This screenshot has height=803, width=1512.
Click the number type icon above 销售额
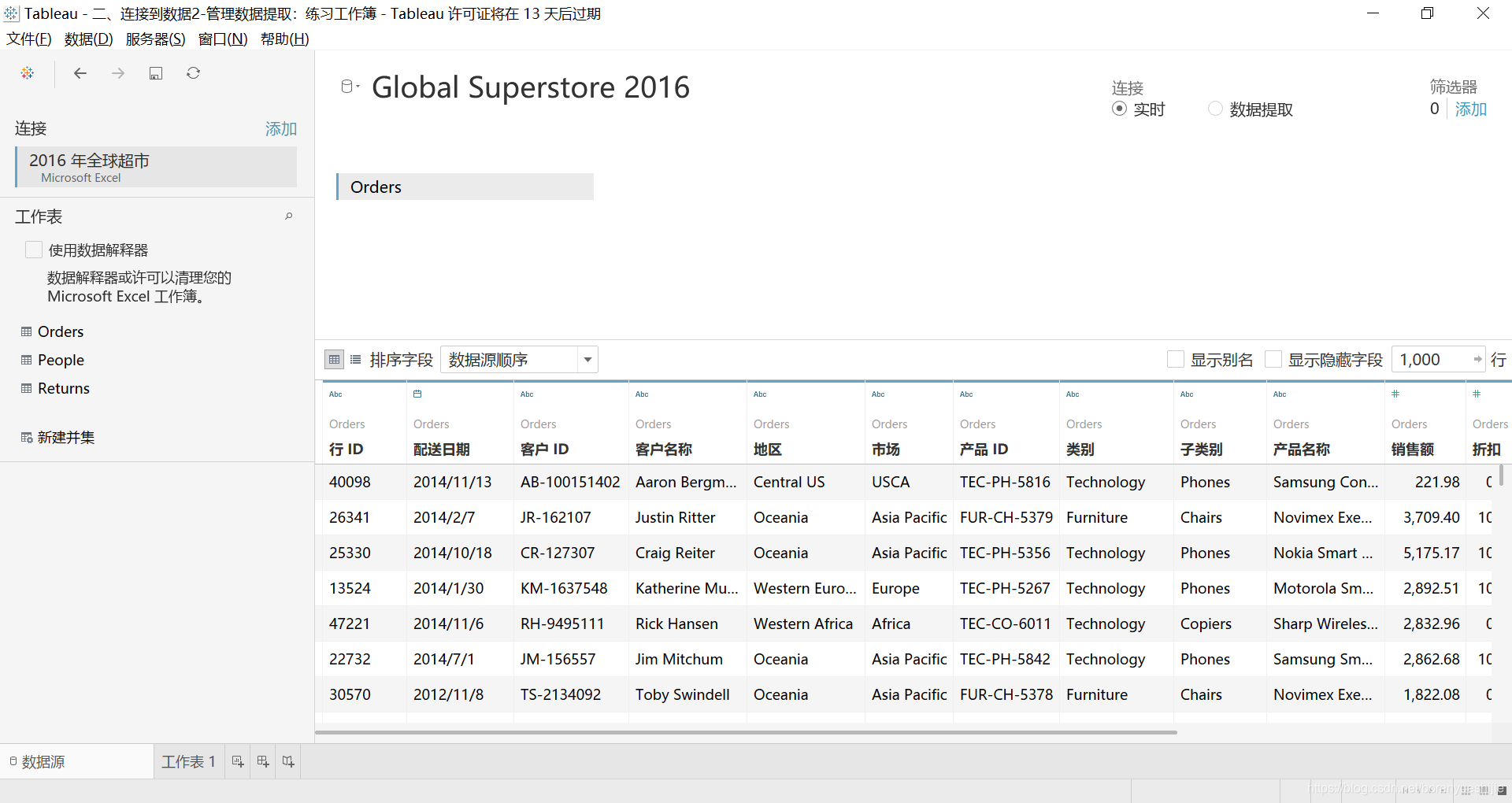pyautogui.click(x=1395, y=394)
